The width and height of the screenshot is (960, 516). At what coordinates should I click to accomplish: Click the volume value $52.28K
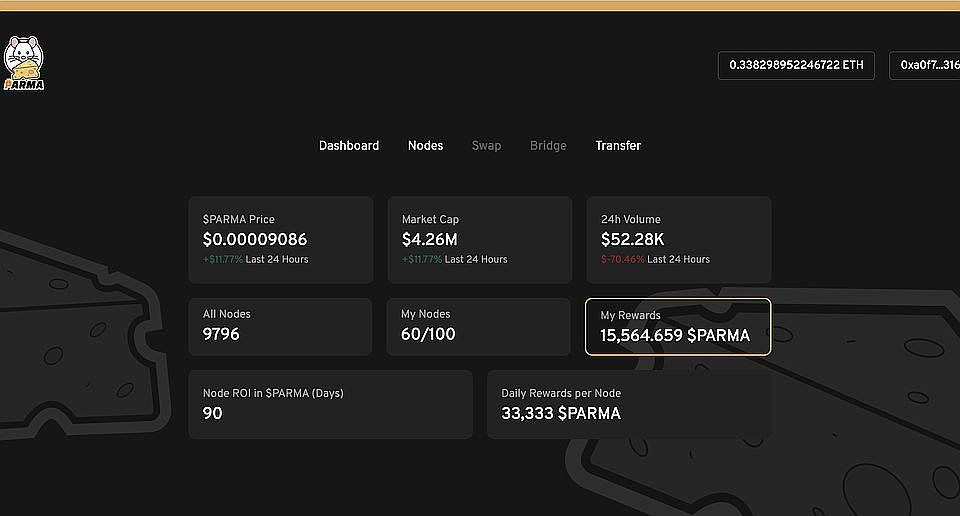pos(632,239)
